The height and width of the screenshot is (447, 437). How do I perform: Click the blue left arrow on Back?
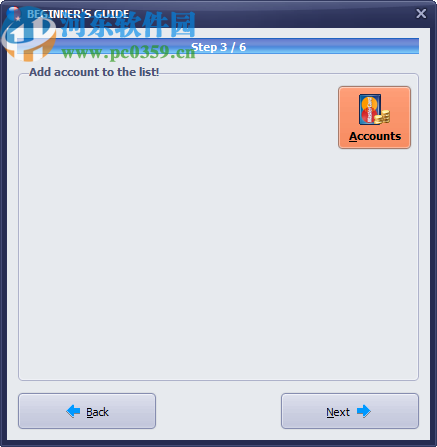(73, 411)
